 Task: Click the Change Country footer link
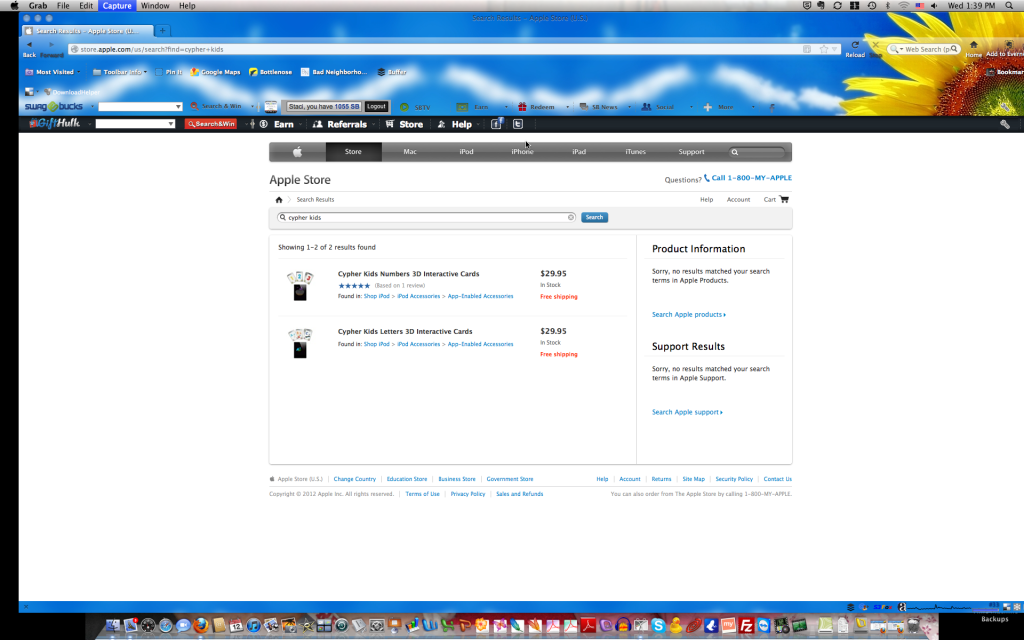point(355,479)
